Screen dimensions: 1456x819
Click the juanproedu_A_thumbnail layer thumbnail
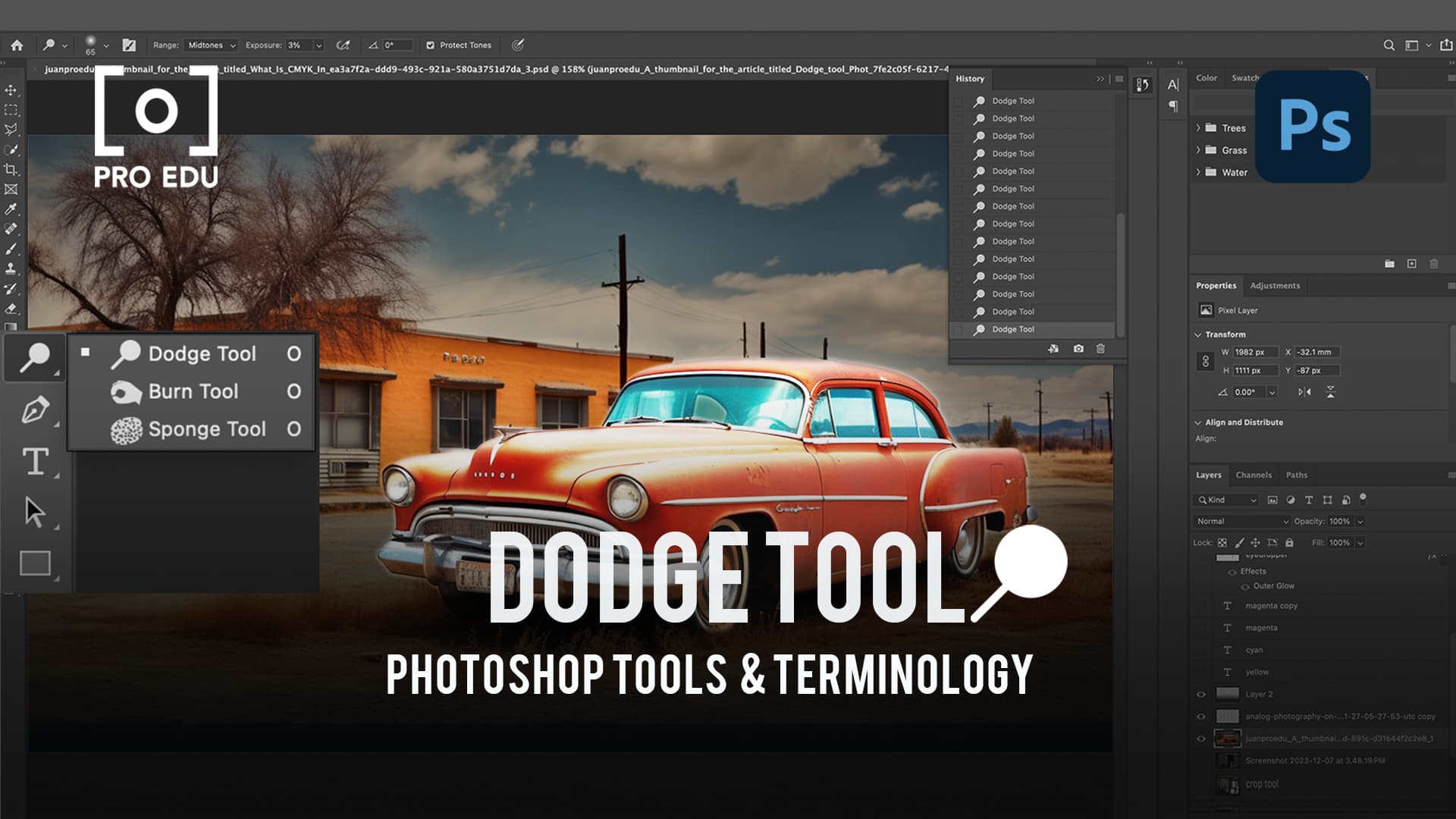coord(1228,737)
